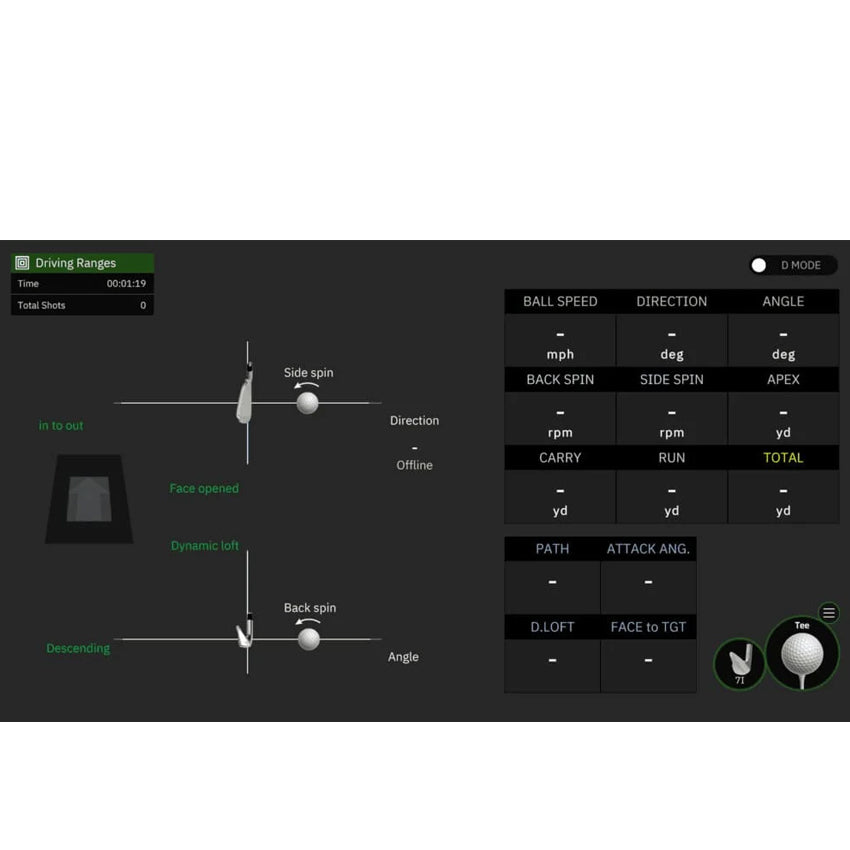Select the RUN header
Viewport: 850px width, 850px height.
coord(672,458)
